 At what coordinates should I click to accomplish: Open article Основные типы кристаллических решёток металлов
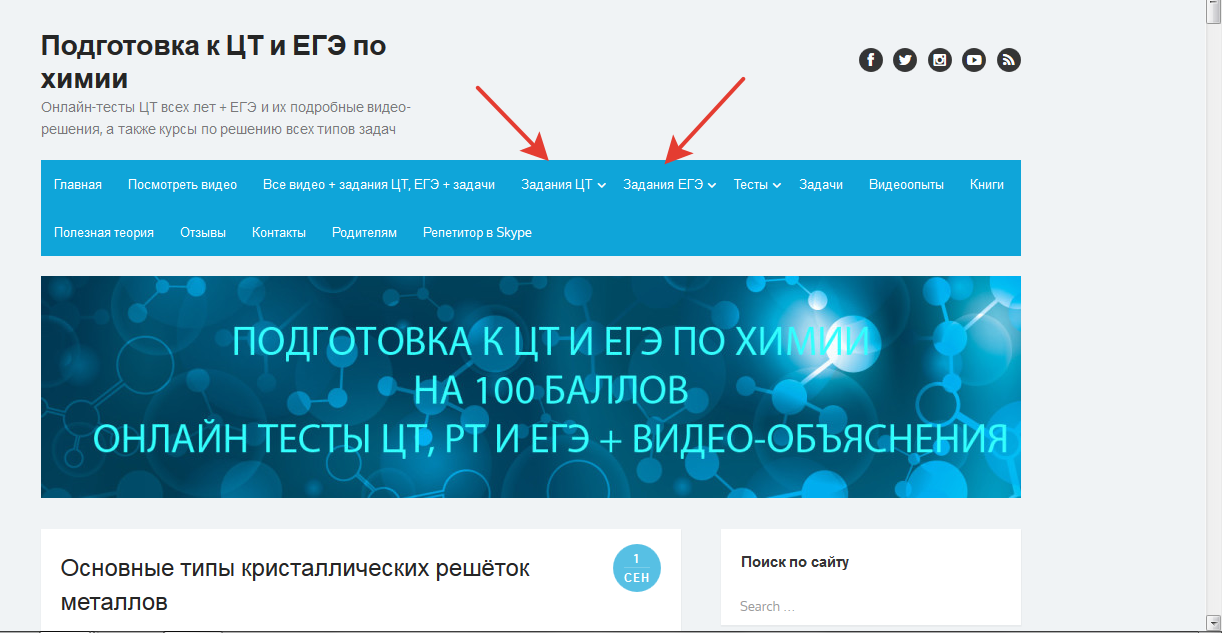(295, 585)
